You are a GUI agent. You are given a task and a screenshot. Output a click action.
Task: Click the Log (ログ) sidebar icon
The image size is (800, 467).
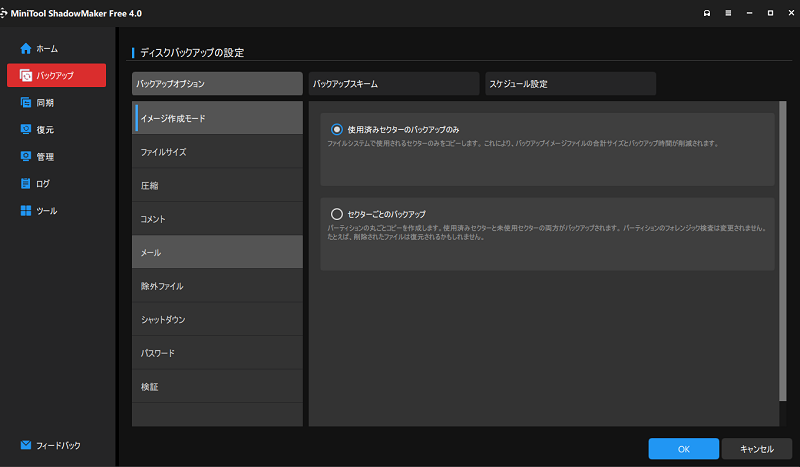[26, 183]
